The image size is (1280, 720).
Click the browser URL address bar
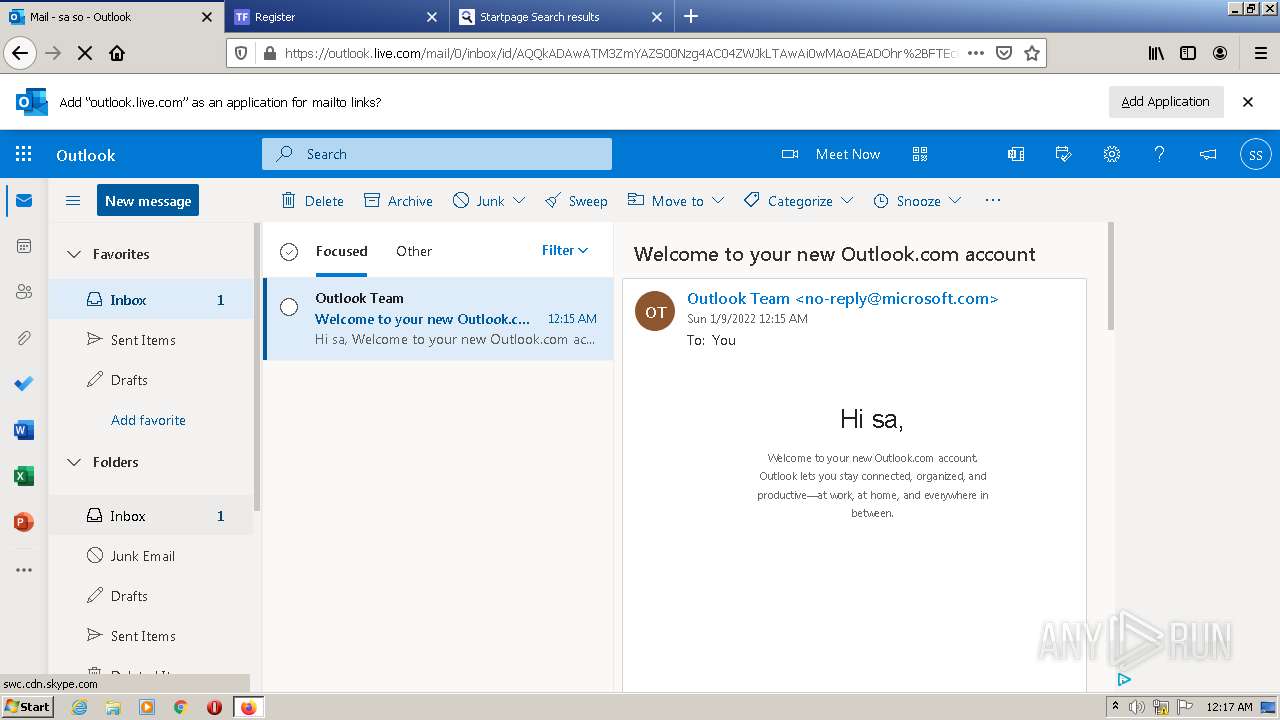click(x=618, y=53)
